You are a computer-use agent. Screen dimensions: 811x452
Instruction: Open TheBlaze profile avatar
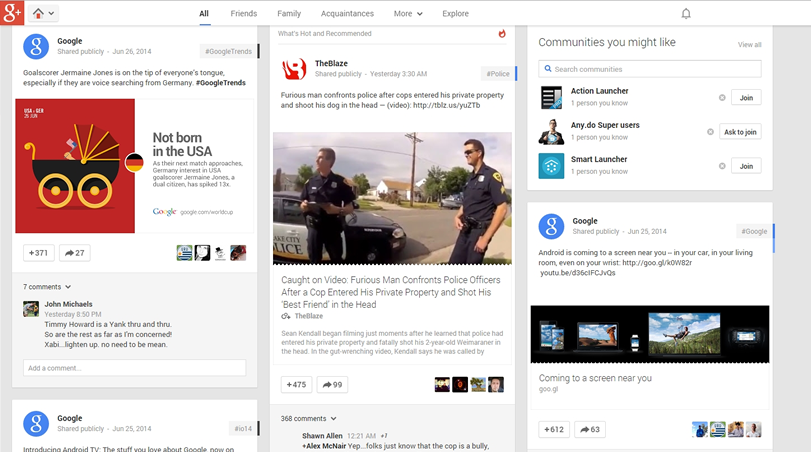pyautogui.click(x=294, y=68)
